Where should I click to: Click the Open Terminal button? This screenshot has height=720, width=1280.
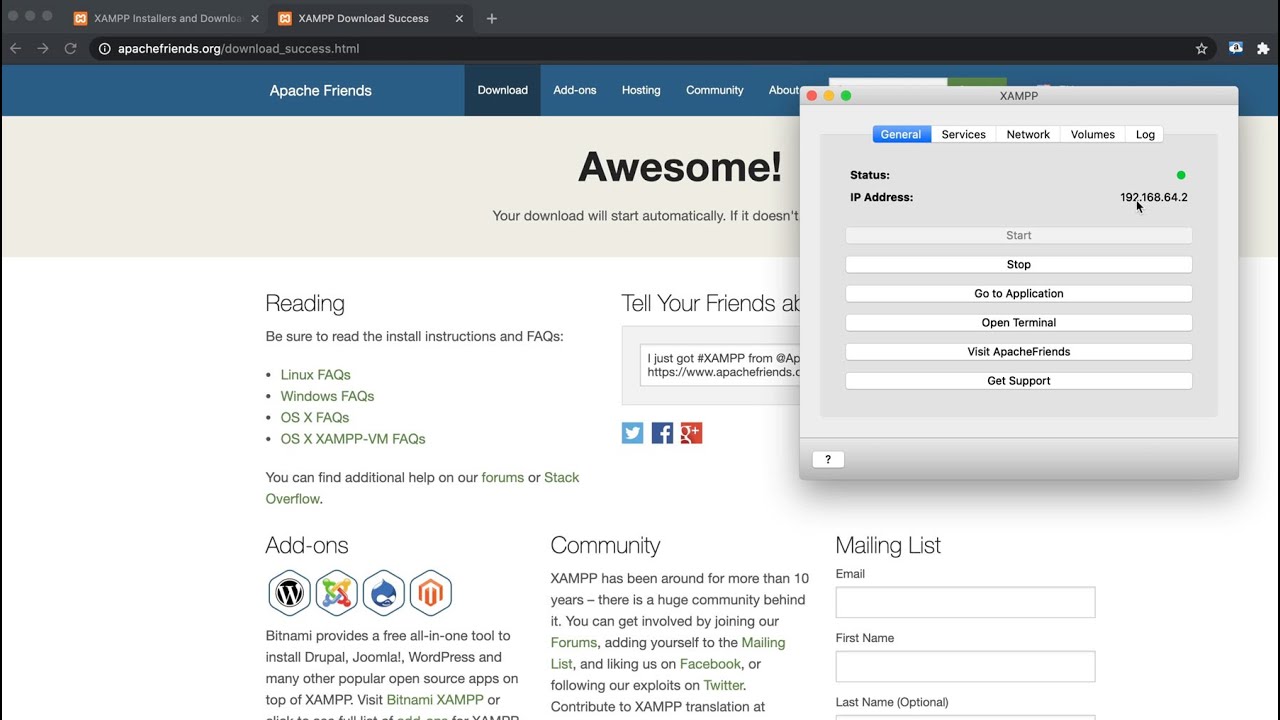[x=1019, y=322]
